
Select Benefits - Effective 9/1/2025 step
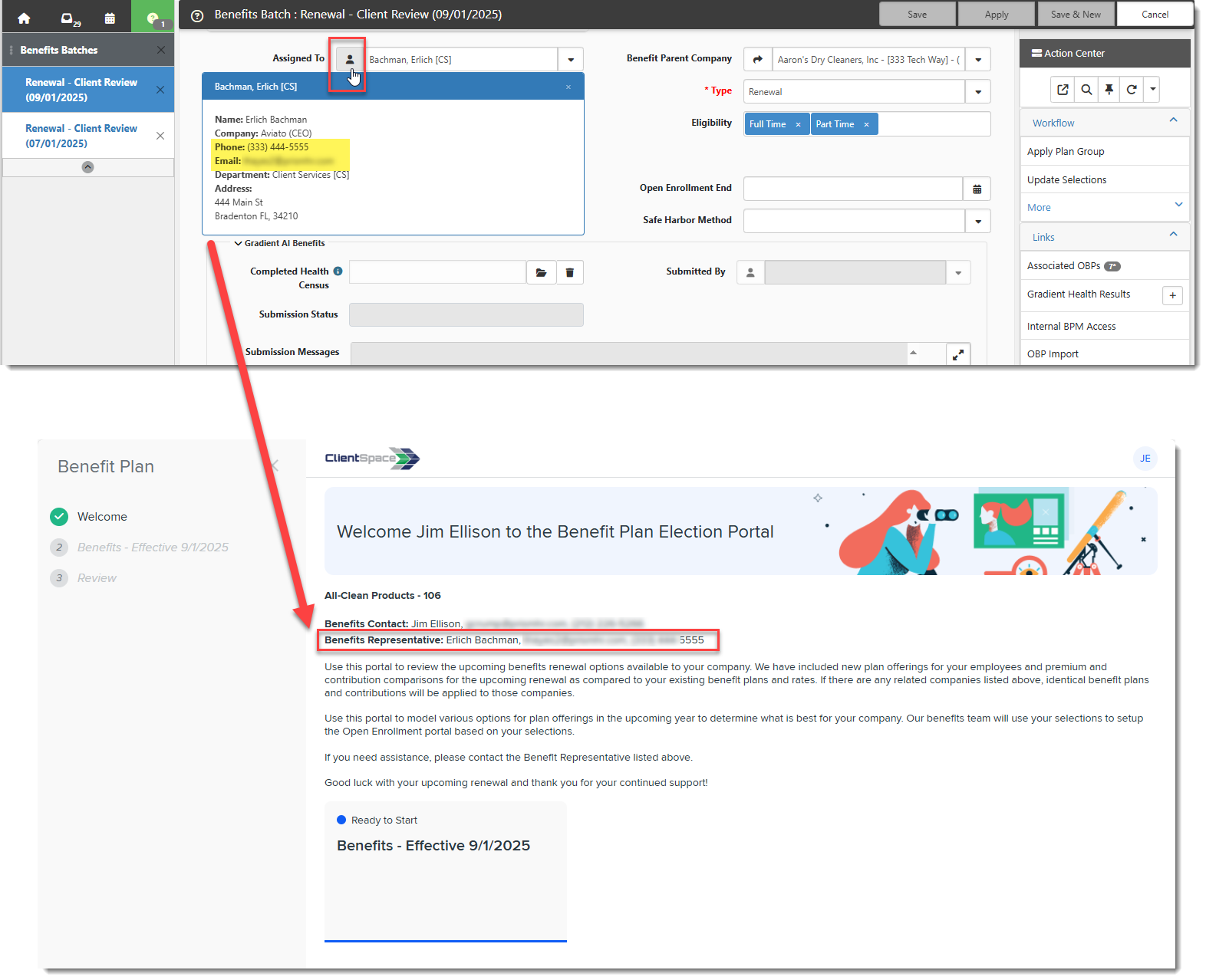153,548
